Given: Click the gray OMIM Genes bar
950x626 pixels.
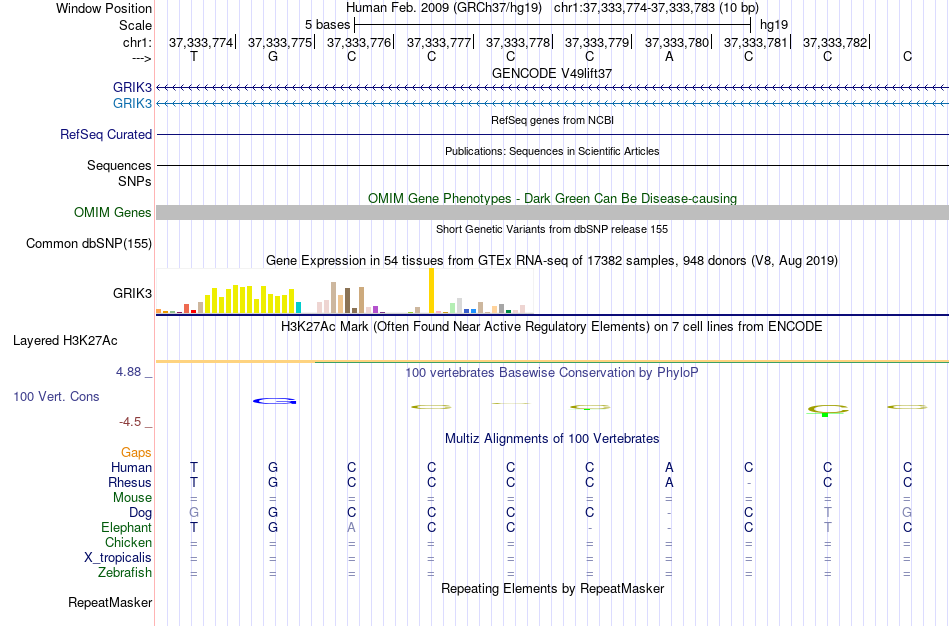Looking at the screenshot, I should point(553,212).
